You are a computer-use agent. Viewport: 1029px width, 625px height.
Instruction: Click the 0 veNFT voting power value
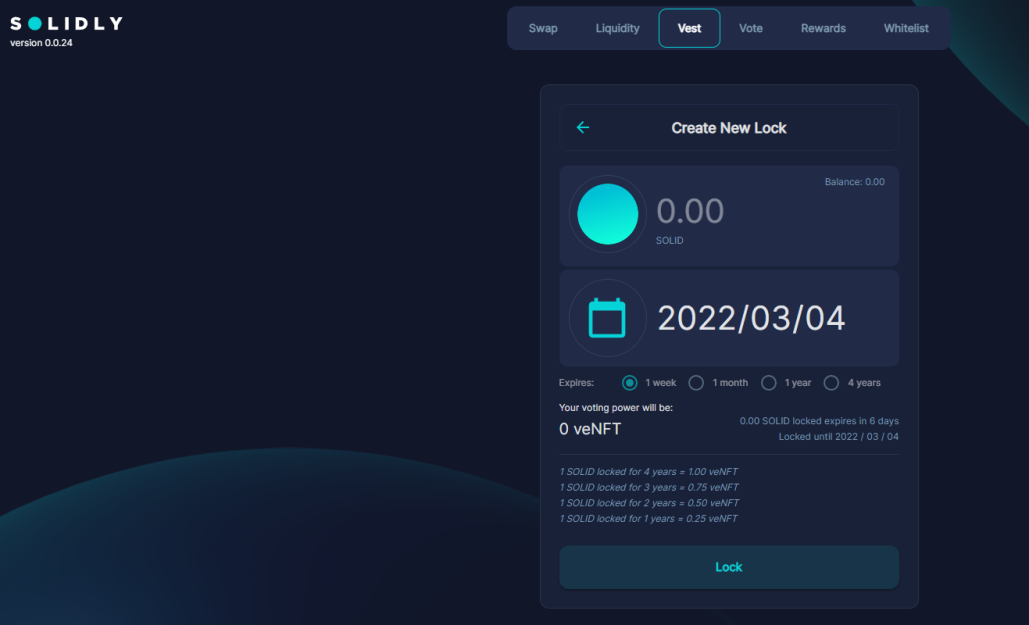pos(590,429)
